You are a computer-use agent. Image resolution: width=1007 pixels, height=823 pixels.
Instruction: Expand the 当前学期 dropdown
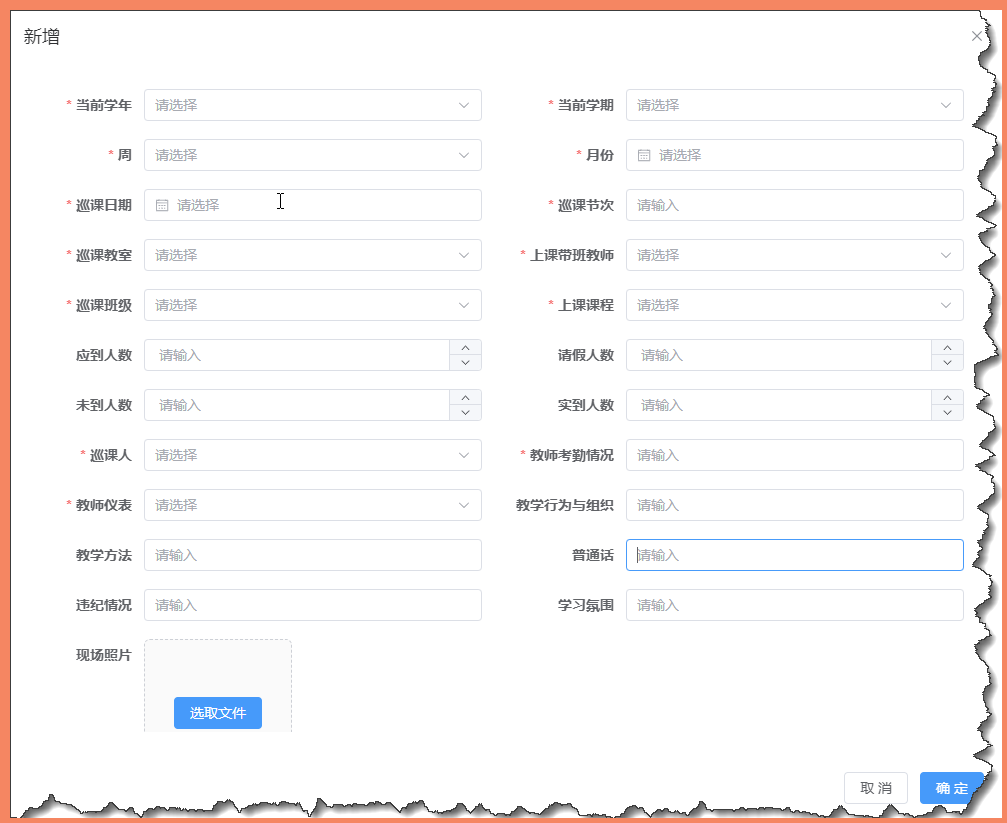794,105
